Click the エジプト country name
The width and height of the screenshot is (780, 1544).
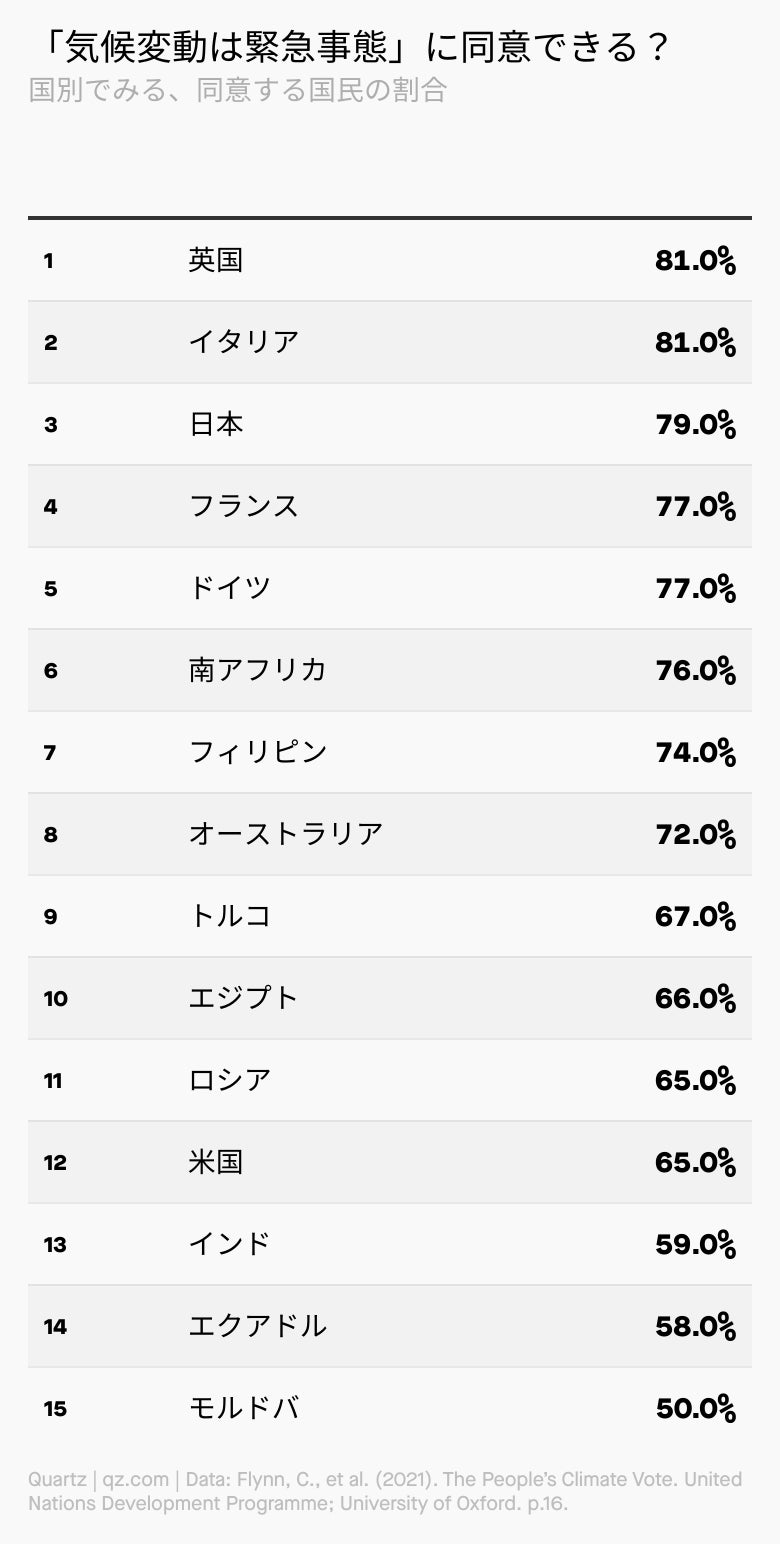244,998
